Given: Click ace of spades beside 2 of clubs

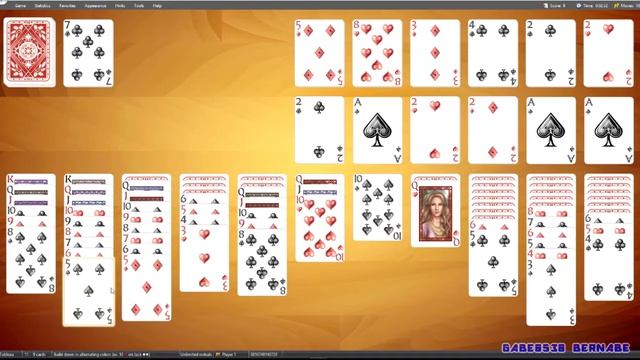Looking at the screenshot, I should pyautogui.click(x=377, y=130).
